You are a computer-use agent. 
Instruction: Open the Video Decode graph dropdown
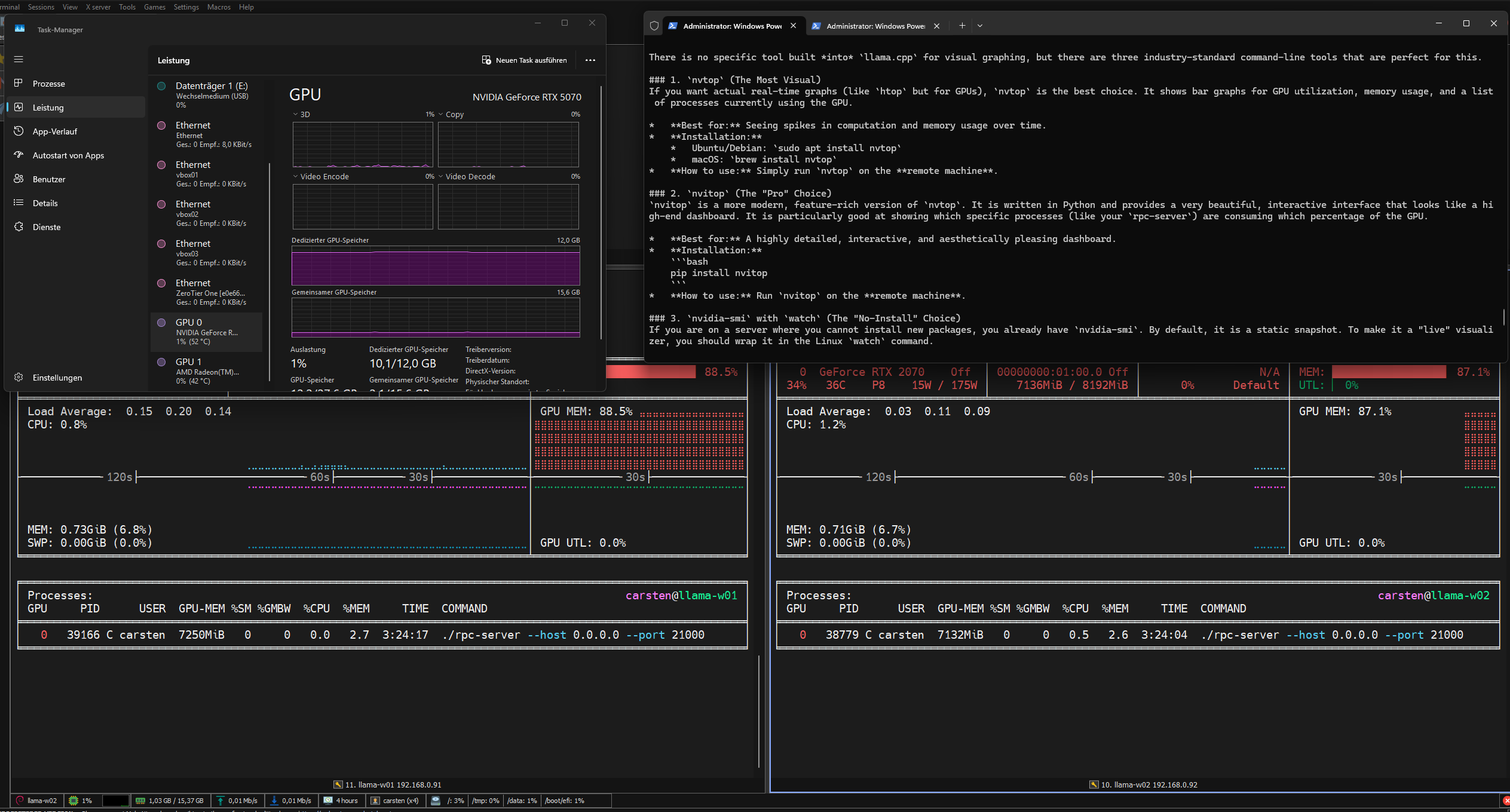coord(467,176)
